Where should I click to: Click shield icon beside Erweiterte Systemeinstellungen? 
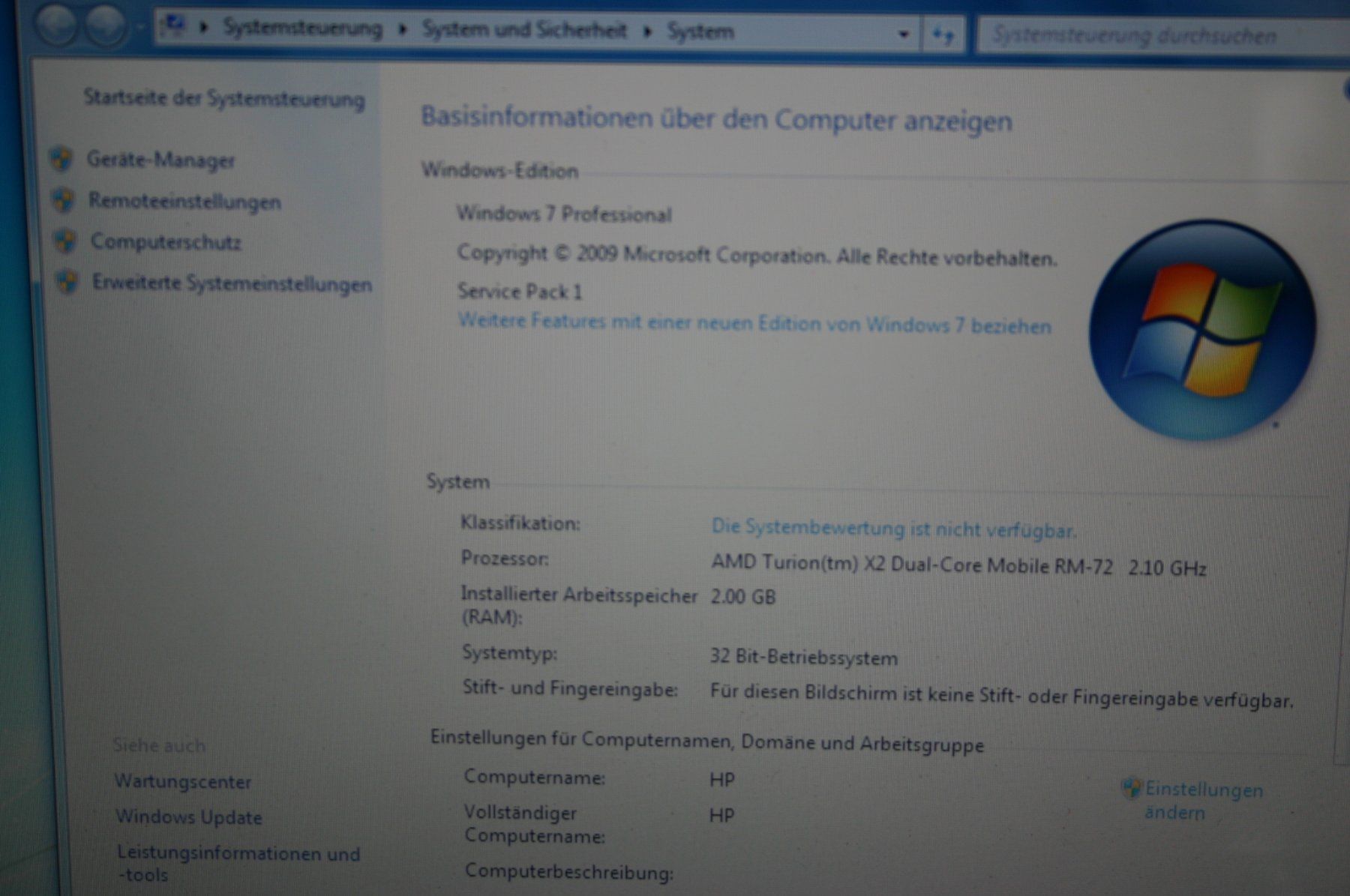point(67,282)
